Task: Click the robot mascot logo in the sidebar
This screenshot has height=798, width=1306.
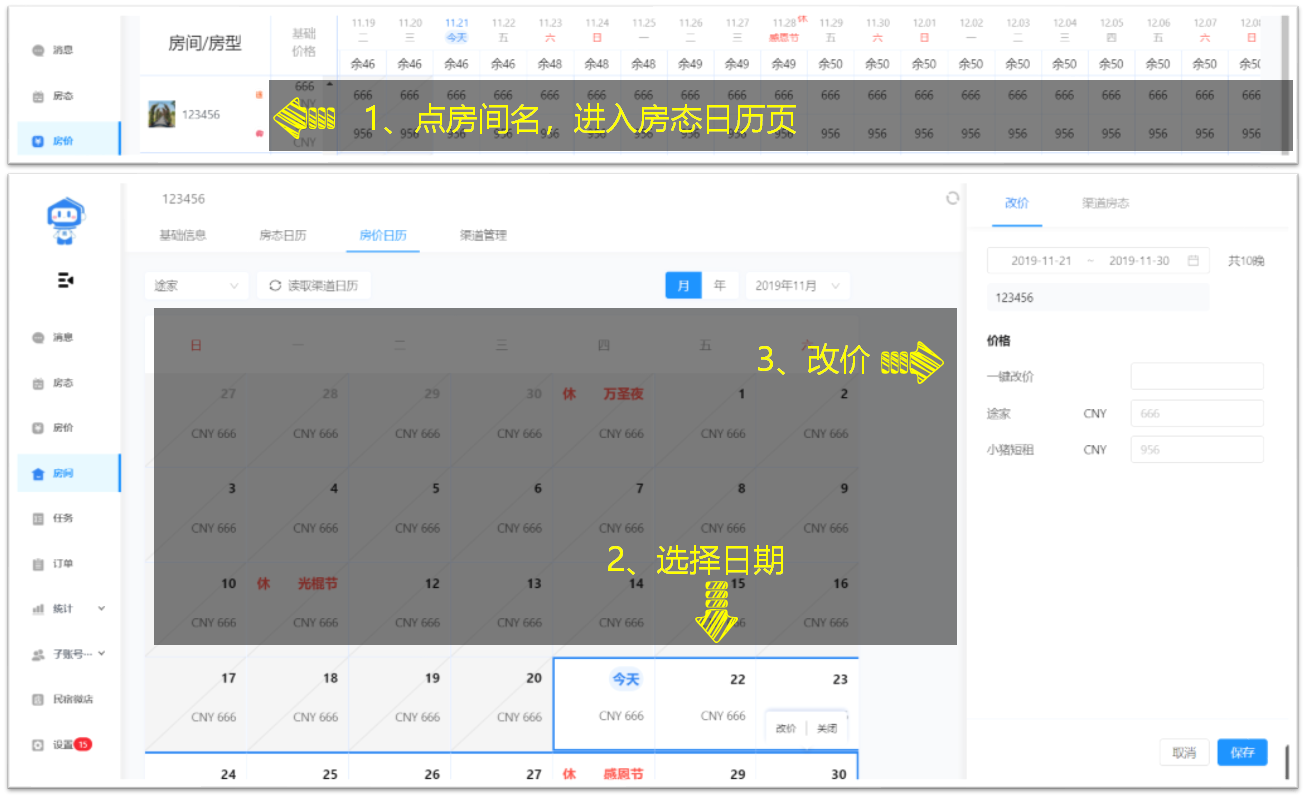Action: [66, 221]
